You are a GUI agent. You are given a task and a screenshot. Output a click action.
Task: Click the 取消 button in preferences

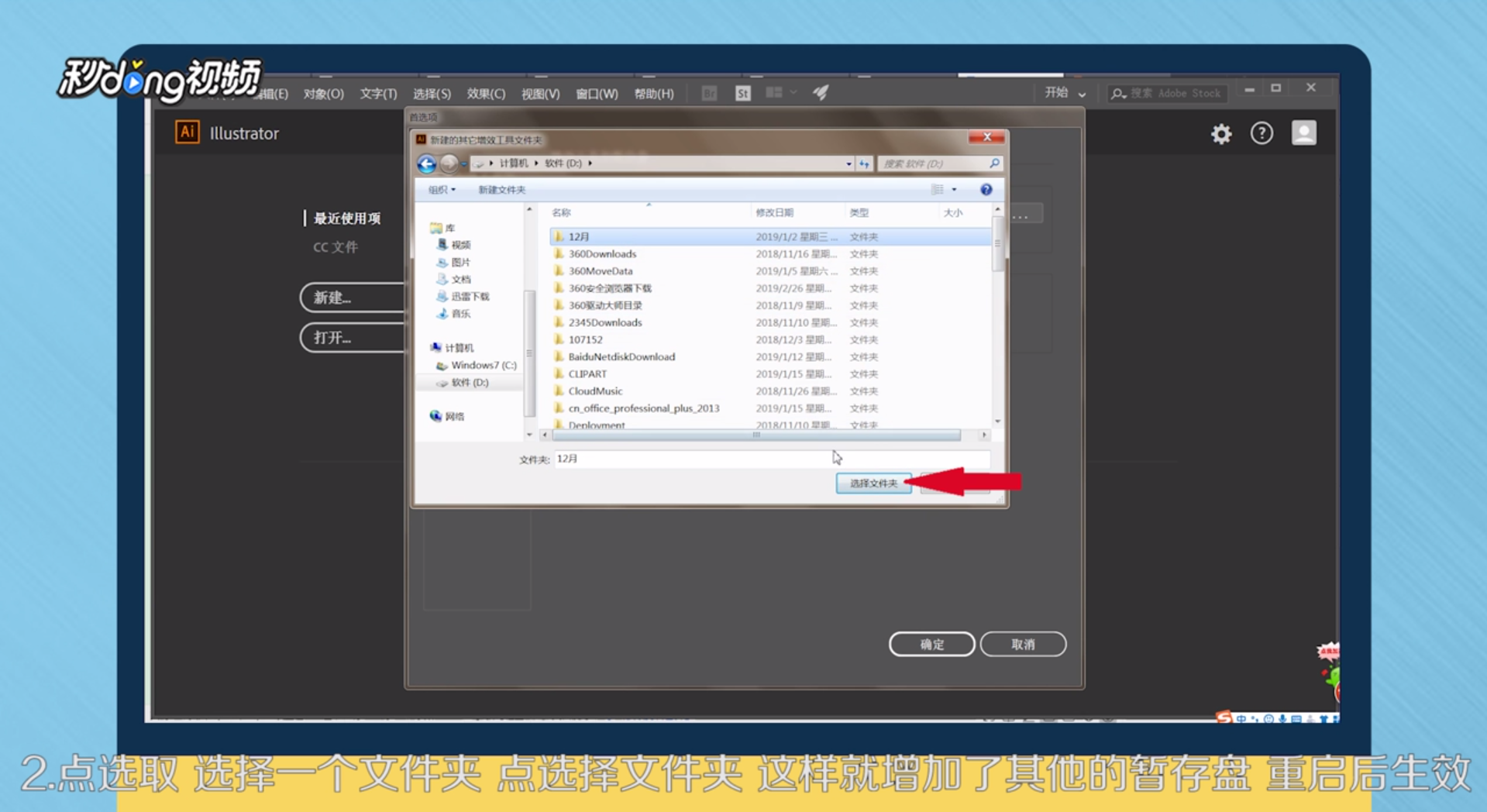[x=1023, y=645]
